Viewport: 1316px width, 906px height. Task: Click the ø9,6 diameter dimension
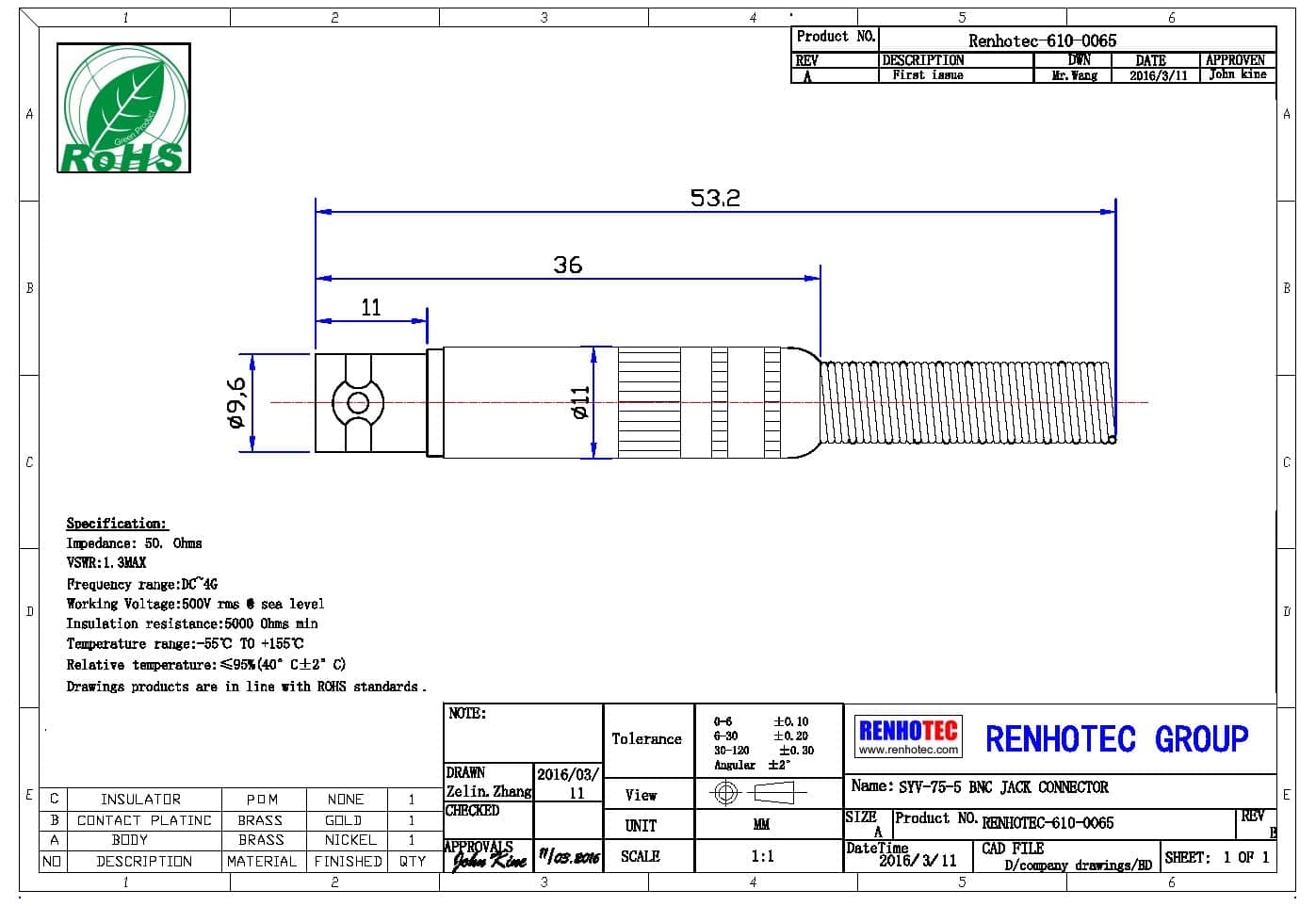point(236,403)
